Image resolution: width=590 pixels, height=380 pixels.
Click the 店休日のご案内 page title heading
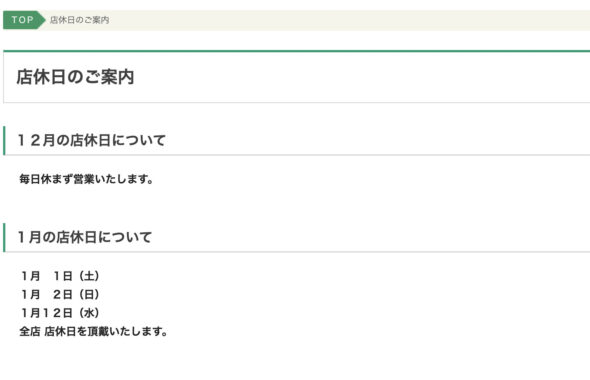point(75,77)
